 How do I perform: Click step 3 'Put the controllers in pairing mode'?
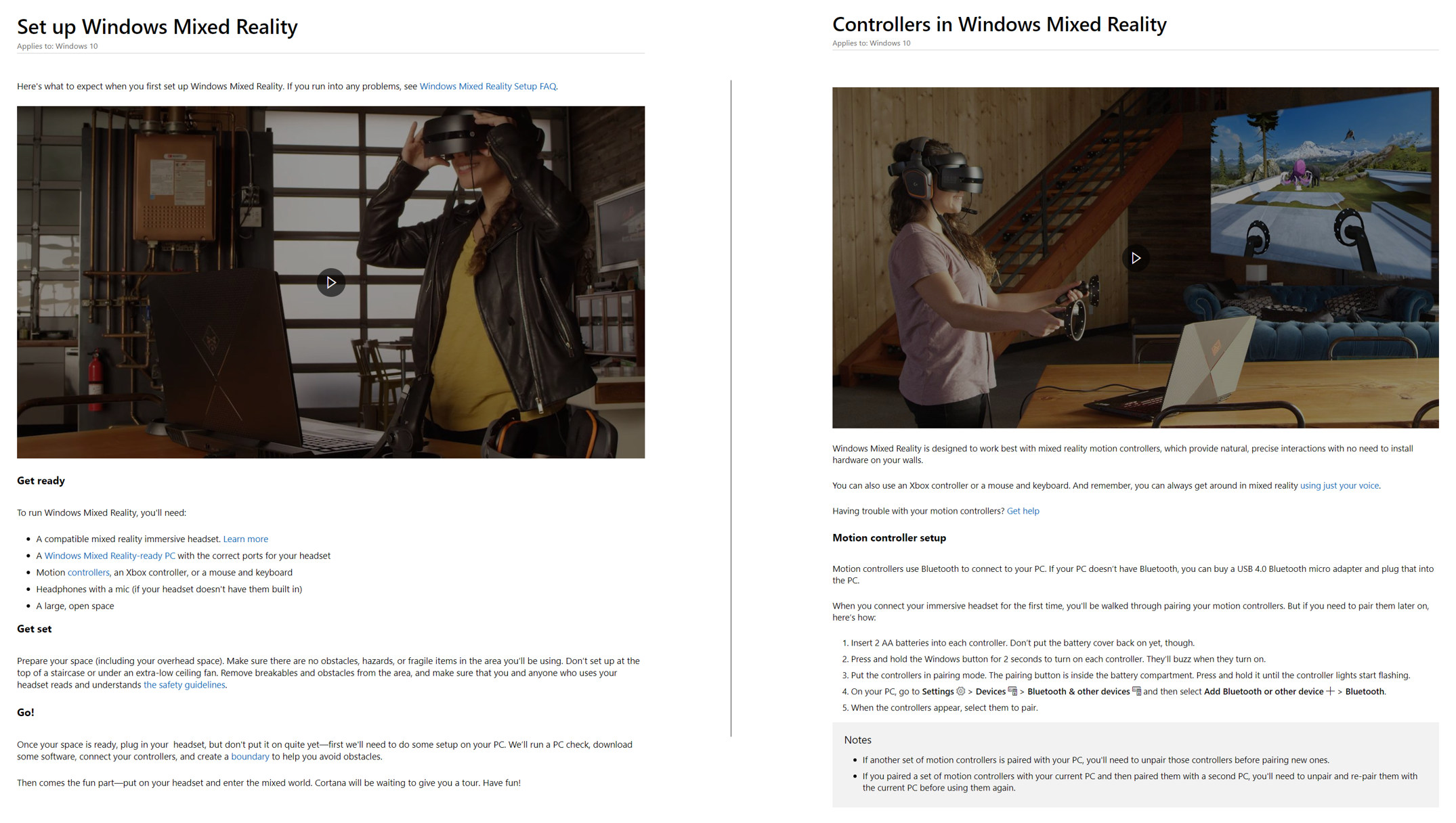(x=1130, y=675)
